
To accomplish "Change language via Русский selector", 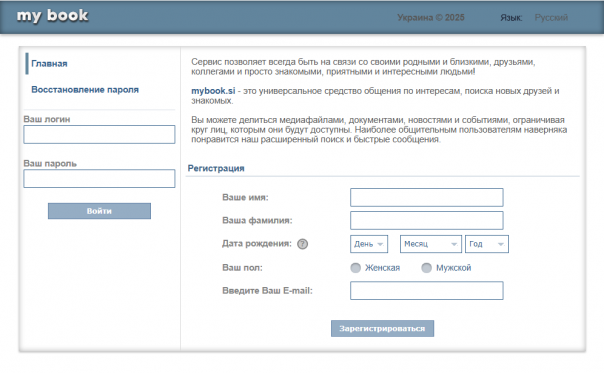I will (x=551, y=18).
